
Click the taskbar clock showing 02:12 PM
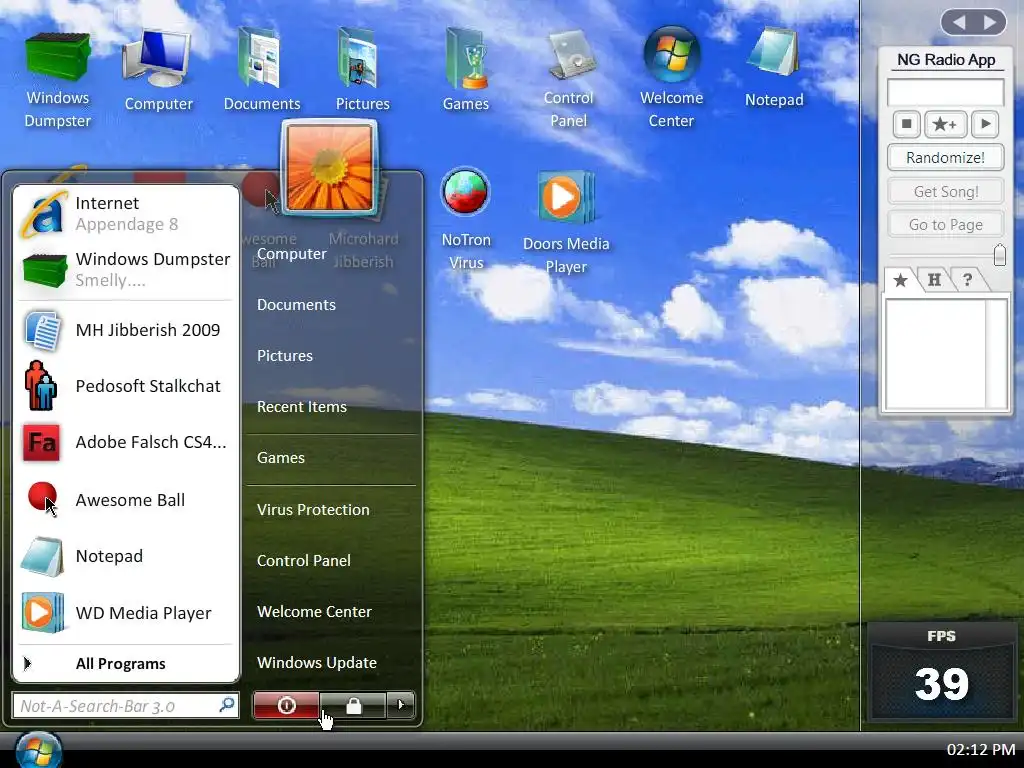tap(981, 750)
